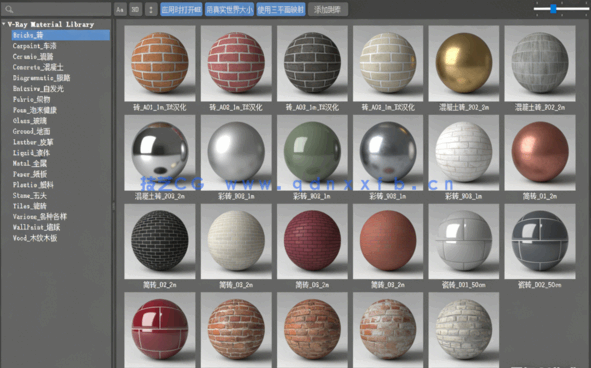
Task: Select the terracotta orange sphere, third row
Action: pyautogui.click(x=388, y=241)
